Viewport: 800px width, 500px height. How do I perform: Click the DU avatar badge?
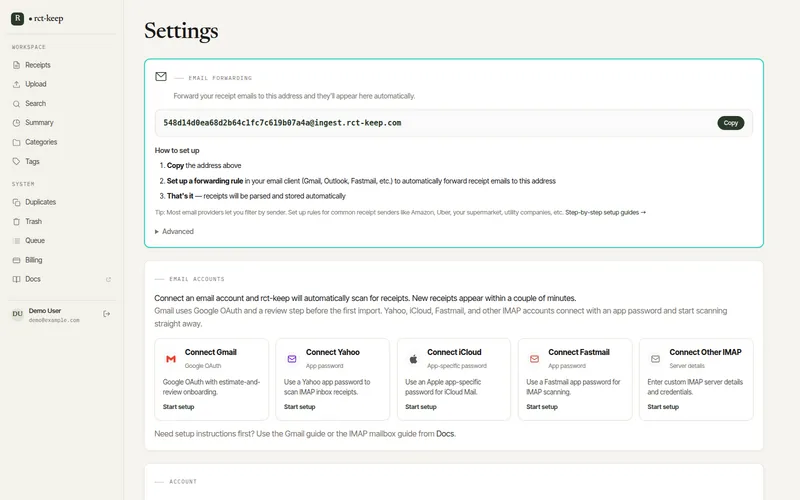[x=17, y=314]
